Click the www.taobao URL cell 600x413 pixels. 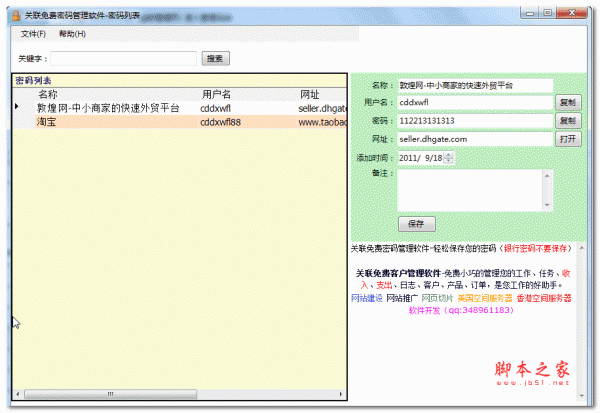pyautogui.click(x=322, y=122)
